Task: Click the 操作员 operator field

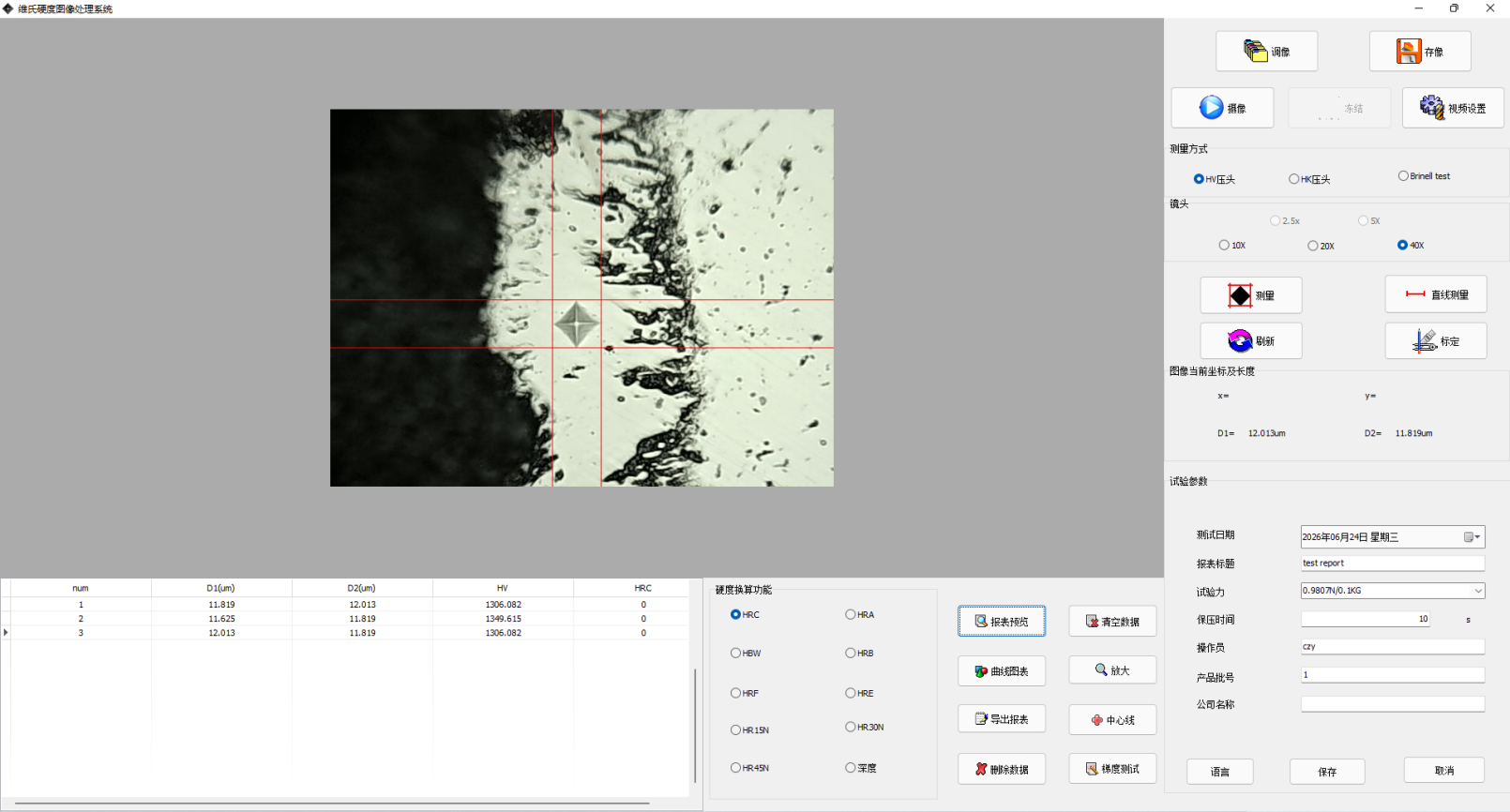Action: (x=1393, y=646)
